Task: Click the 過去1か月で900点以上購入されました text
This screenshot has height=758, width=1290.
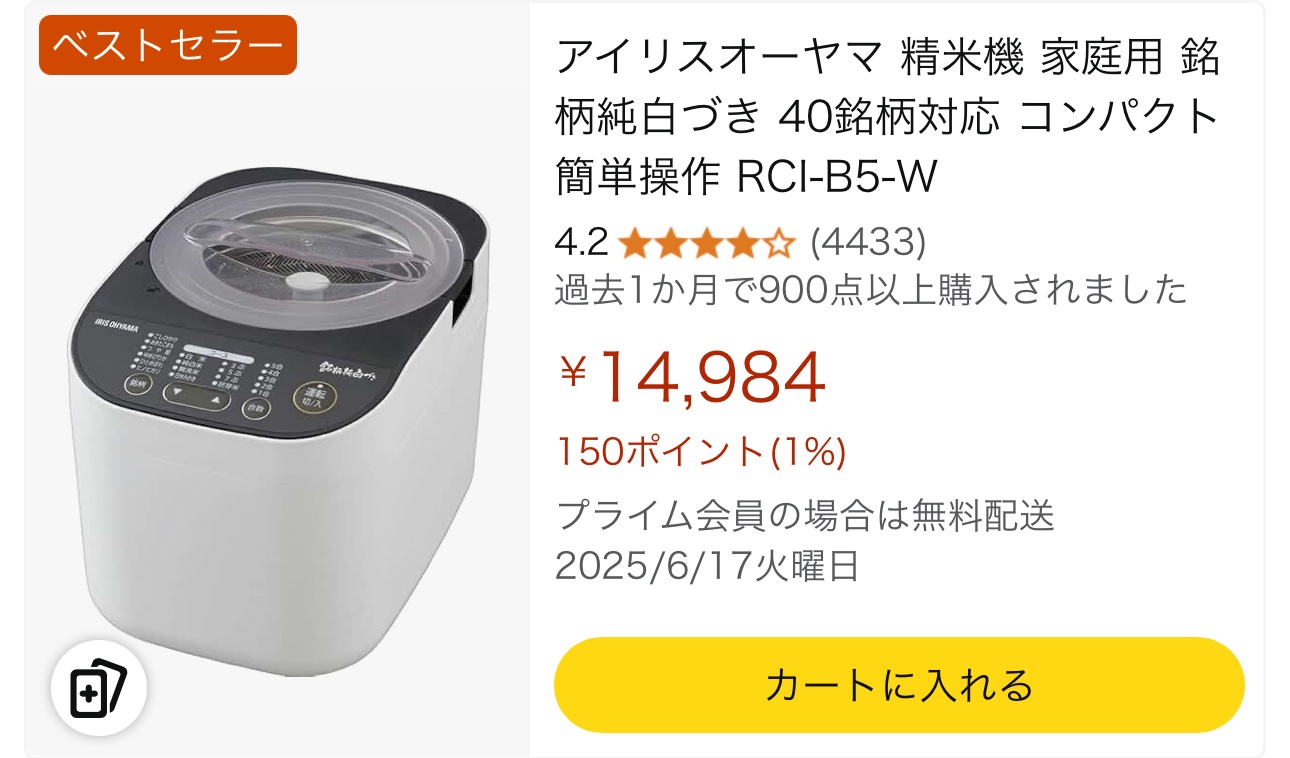Action: pyautogui.click(x=871, y=290)
